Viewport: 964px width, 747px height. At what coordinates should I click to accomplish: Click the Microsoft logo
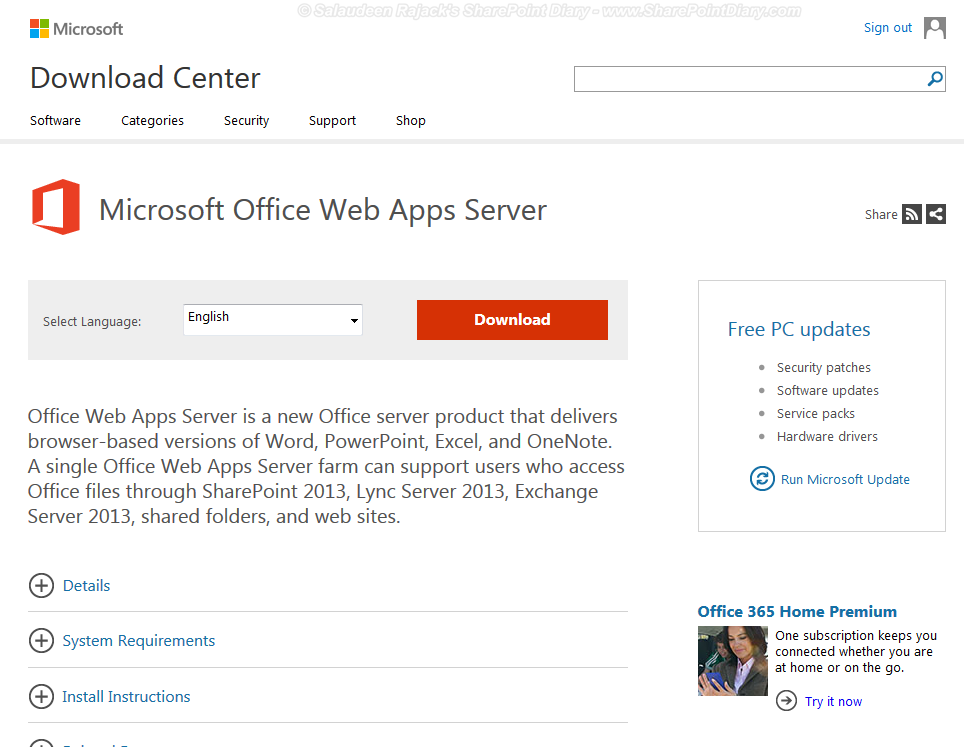[x=76, y=28]
